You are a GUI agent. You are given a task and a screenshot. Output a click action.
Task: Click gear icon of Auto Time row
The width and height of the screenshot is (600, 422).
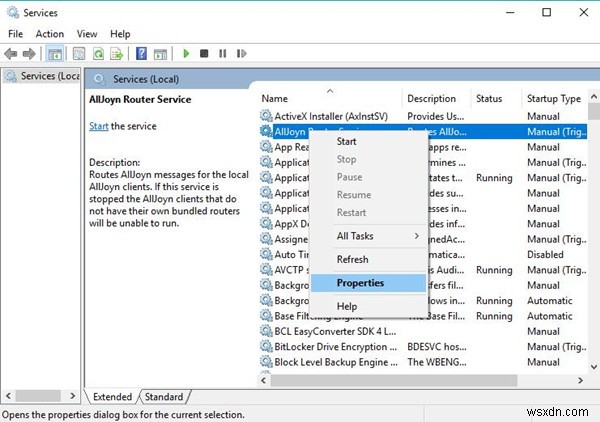266,254
